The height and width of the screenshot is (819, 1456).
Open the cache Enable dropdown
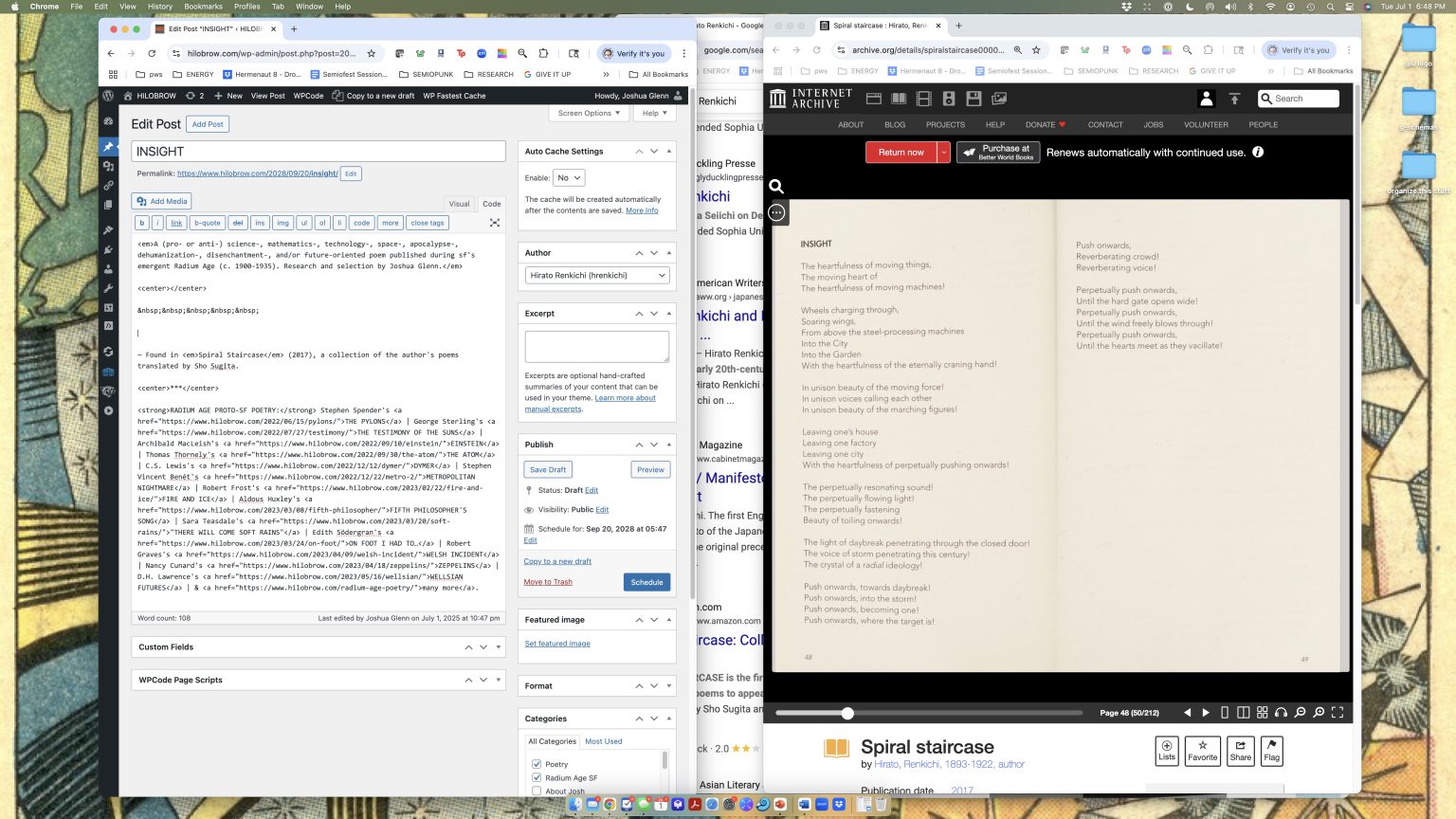pyautogui.click(x=570, y=178)
